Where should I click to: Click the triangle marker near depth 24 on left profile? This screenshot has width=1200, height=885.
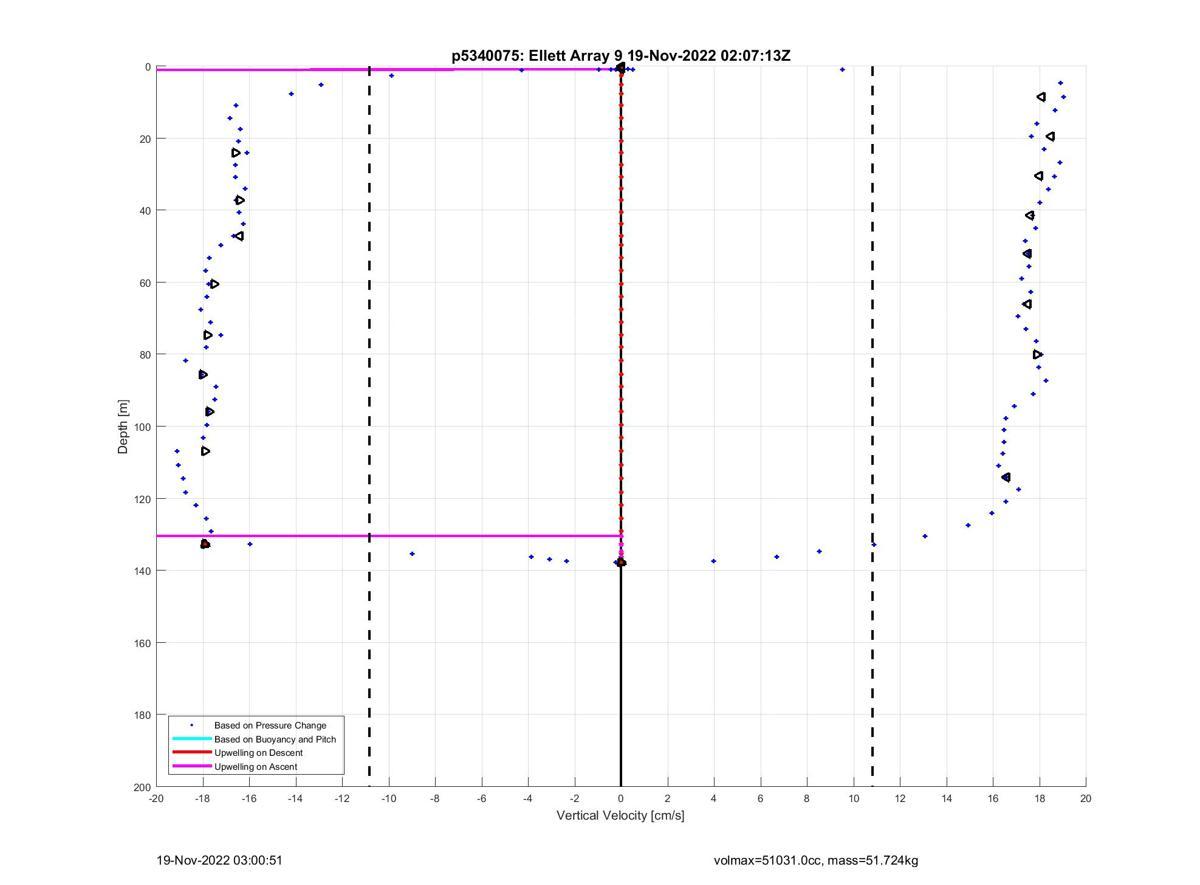(236, 153)
